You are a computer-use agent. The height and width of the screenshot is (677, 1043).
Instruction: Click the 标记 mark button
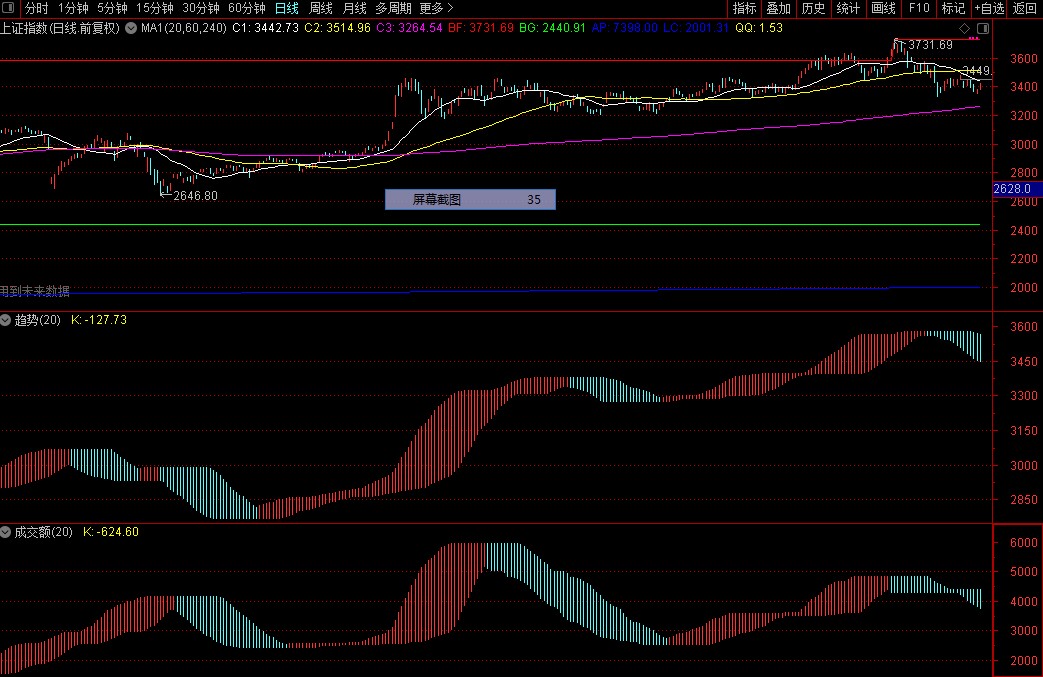pos(953,8)
